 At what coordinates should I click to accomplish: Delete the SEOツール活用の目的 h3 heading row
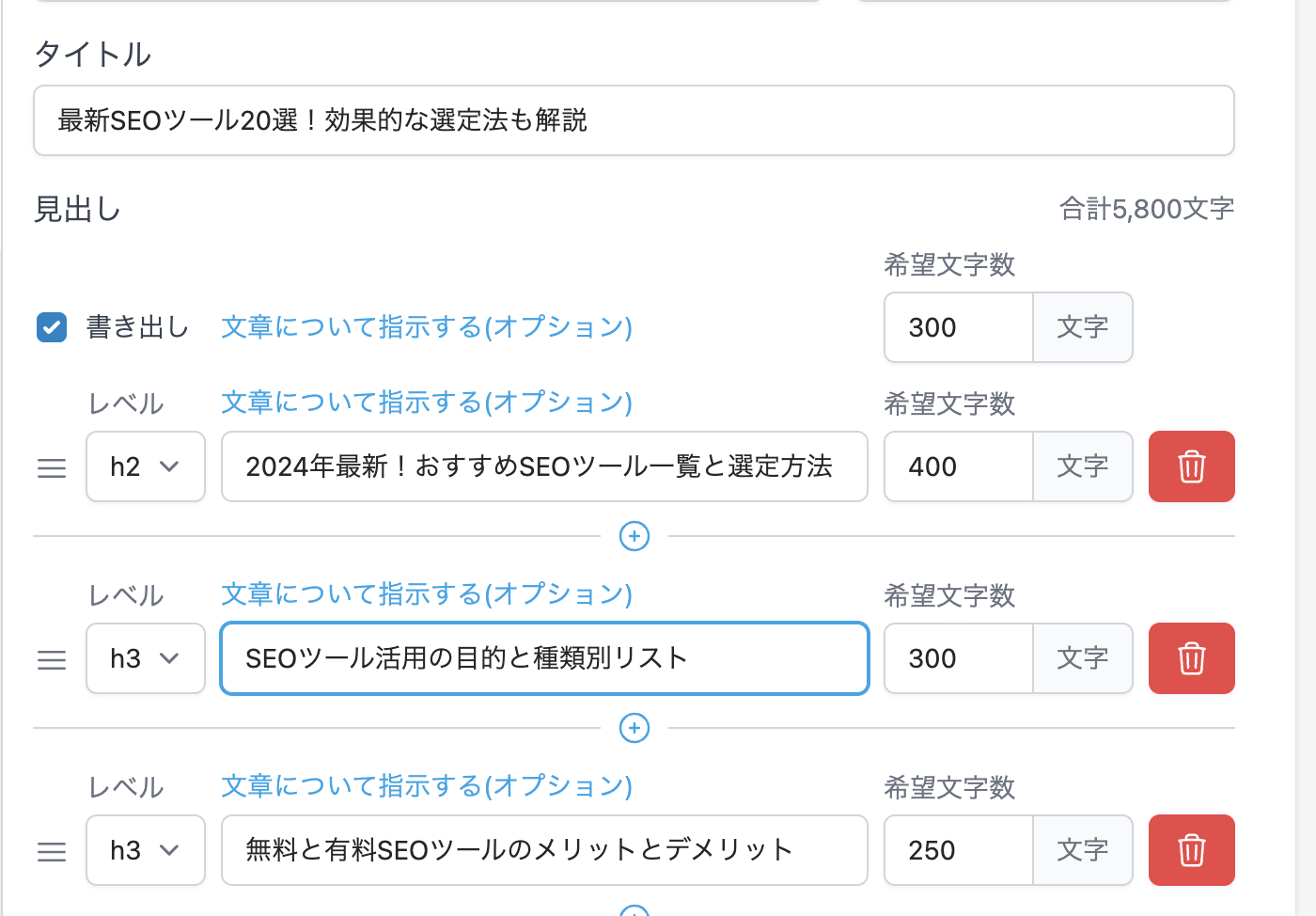point(1191,658)
